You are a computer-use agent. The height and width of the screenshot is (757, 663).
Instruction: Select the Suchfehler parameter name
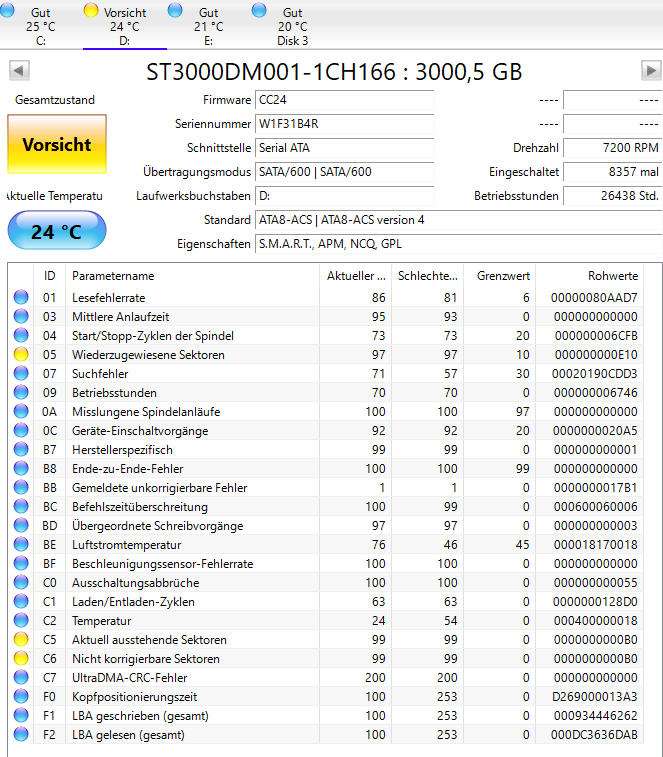(x=100, y=374)
